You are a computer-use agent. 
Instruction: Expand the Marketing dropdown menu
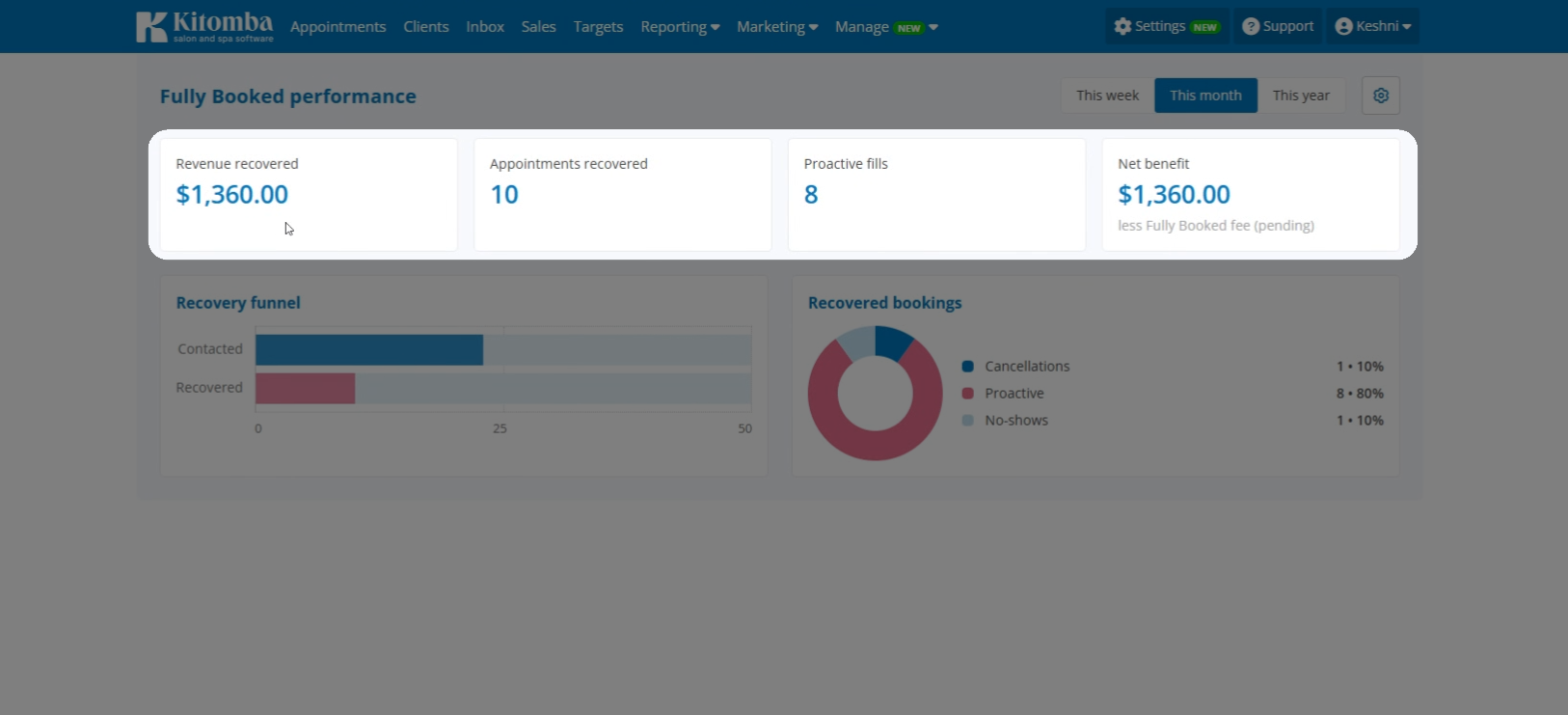pos(777,27)
